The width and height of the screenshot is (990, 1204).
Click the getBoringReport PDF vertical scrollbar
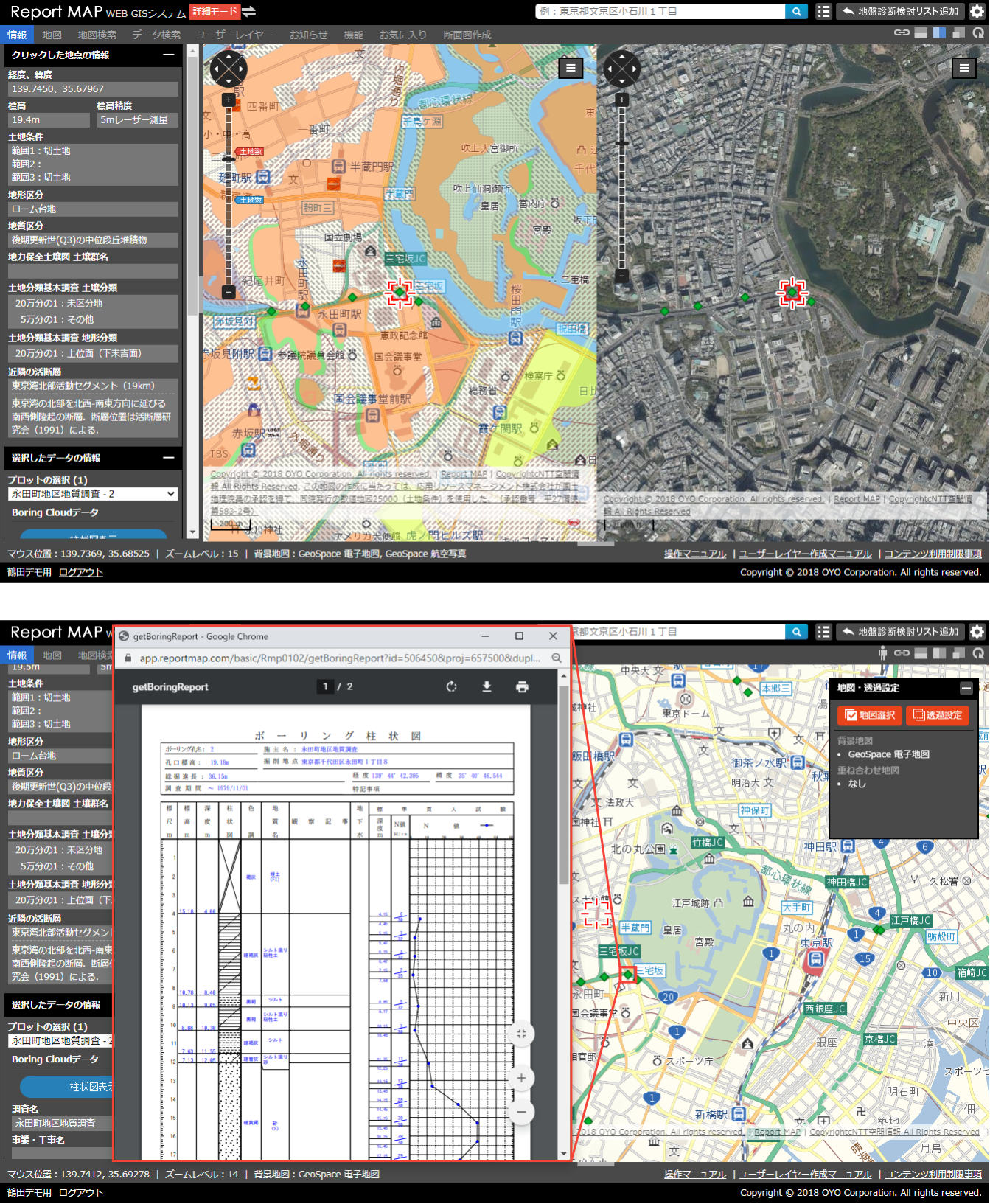563,785
